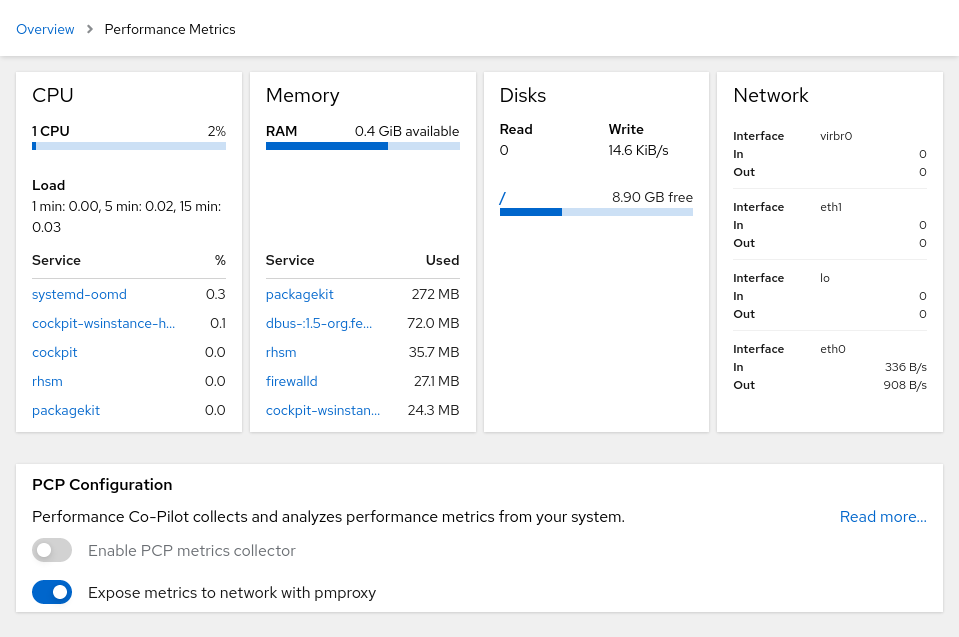
Task: Click the Overview breadcrumb link
Action: (x=45, y=29)
